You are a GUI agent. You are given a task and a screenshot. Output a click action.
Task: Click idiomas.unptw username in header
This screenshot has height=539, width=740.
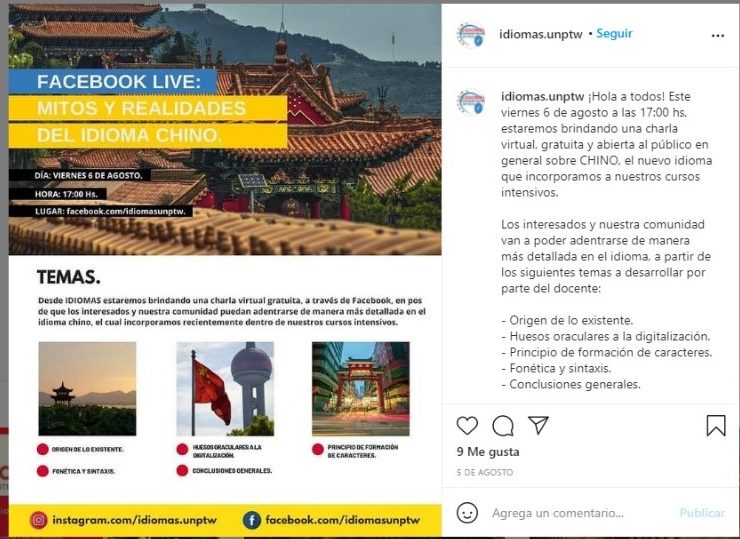[x=541, y=34]
